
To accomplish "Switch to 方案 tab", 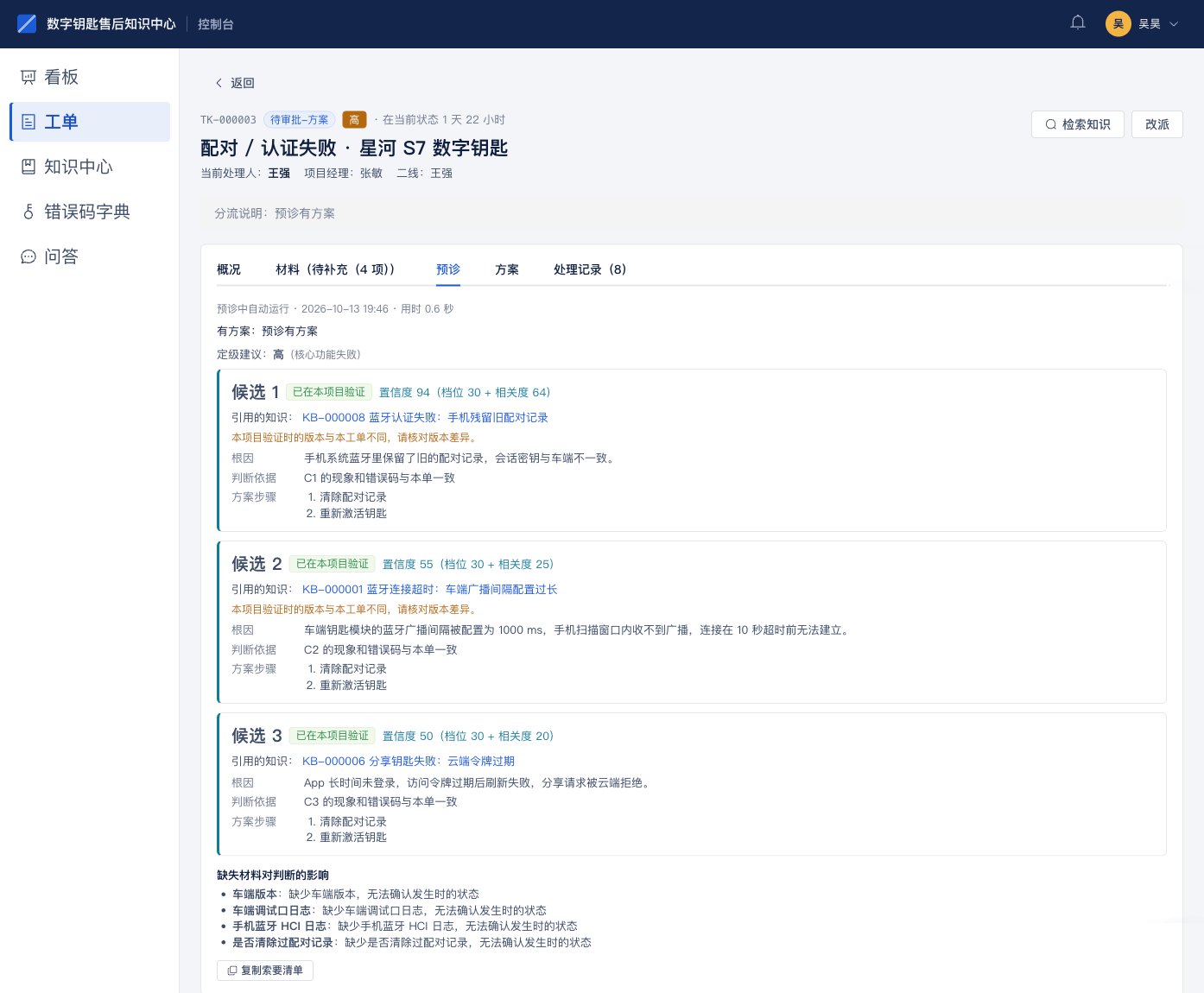I will [x=507, y=269].
